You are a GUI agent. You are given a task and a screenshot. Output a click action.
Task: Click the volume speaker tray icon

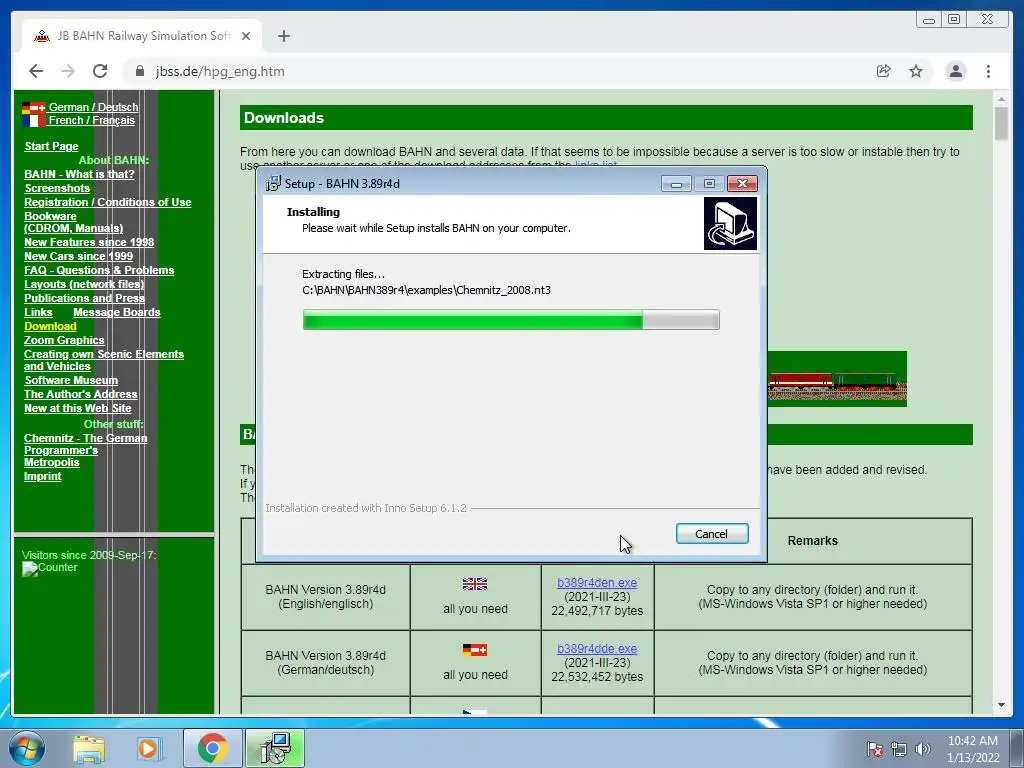point(923,749)
